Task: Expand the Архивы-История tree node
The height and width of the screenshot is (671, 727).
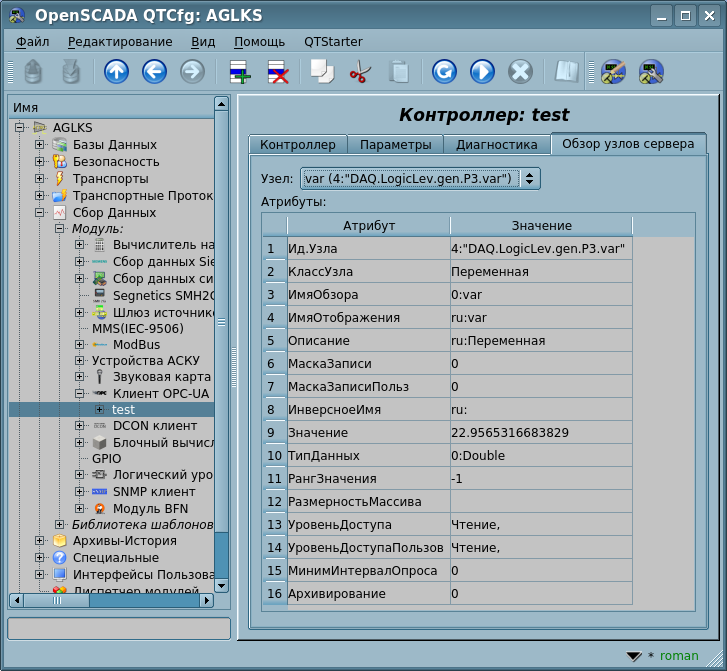Action: click(x=40, y=541)
